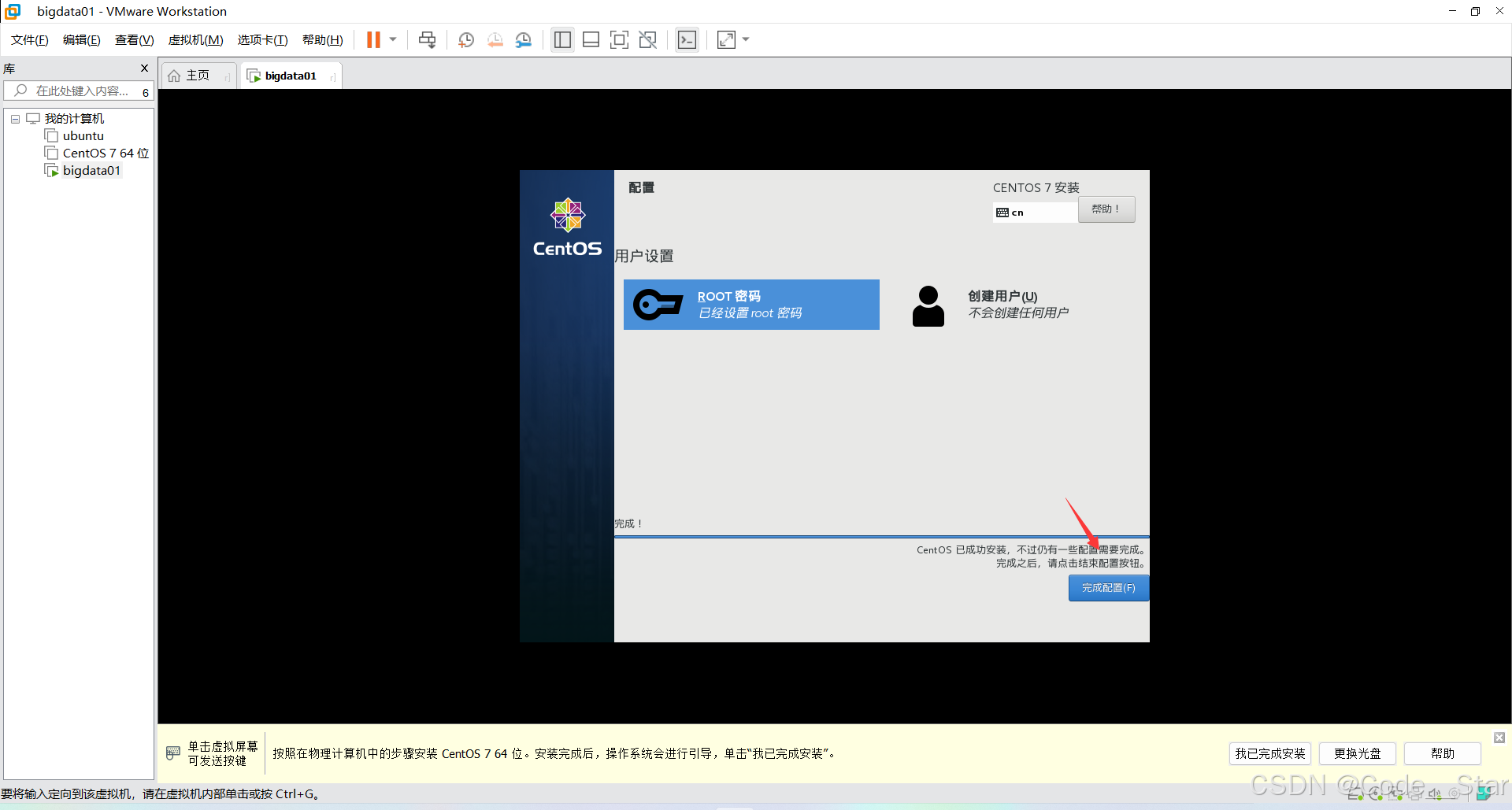The width and height of the screenshot is (1512, 810).
Task: Open the power options dropdown arrow
Action: (393, 39)
